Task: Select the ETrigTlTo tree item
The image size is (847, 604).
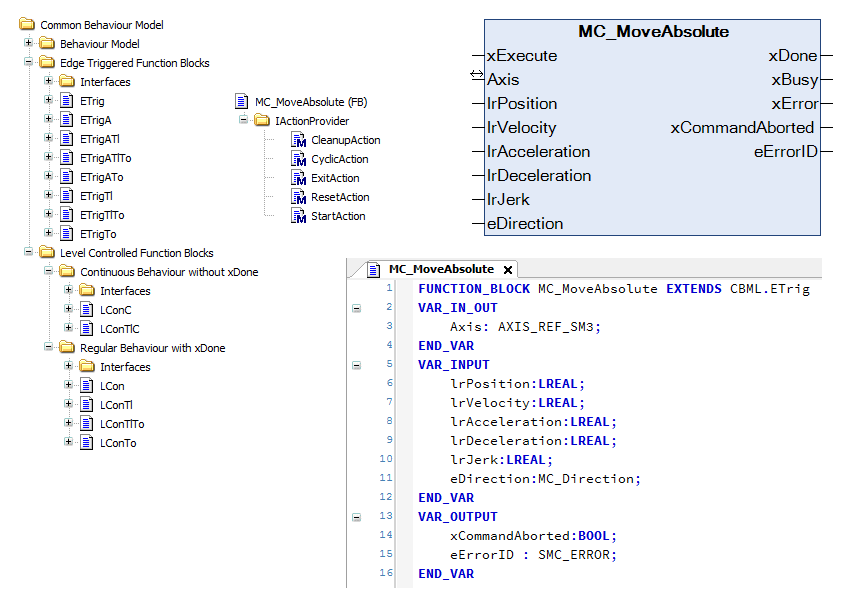Action: 102,215
